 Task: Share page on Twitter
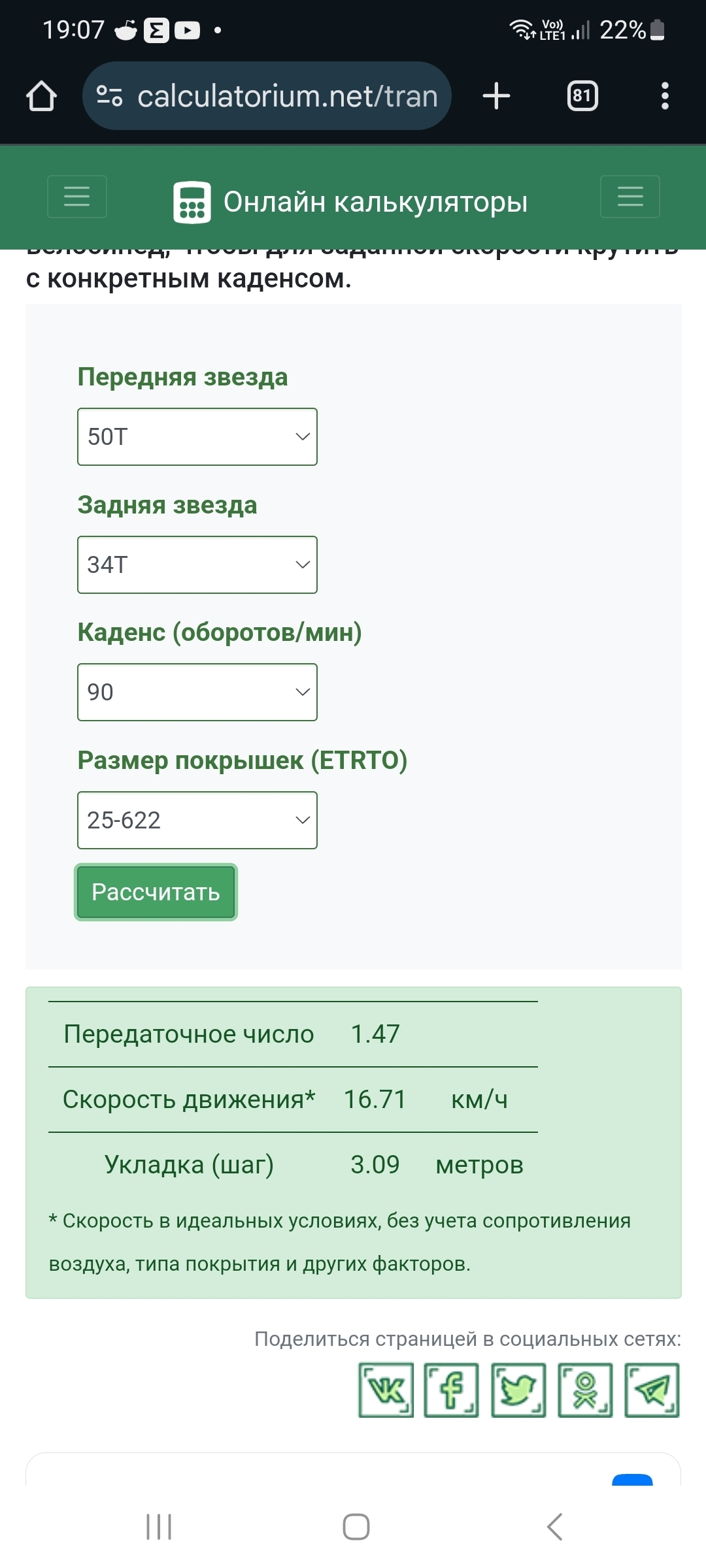coord(518,1390)
